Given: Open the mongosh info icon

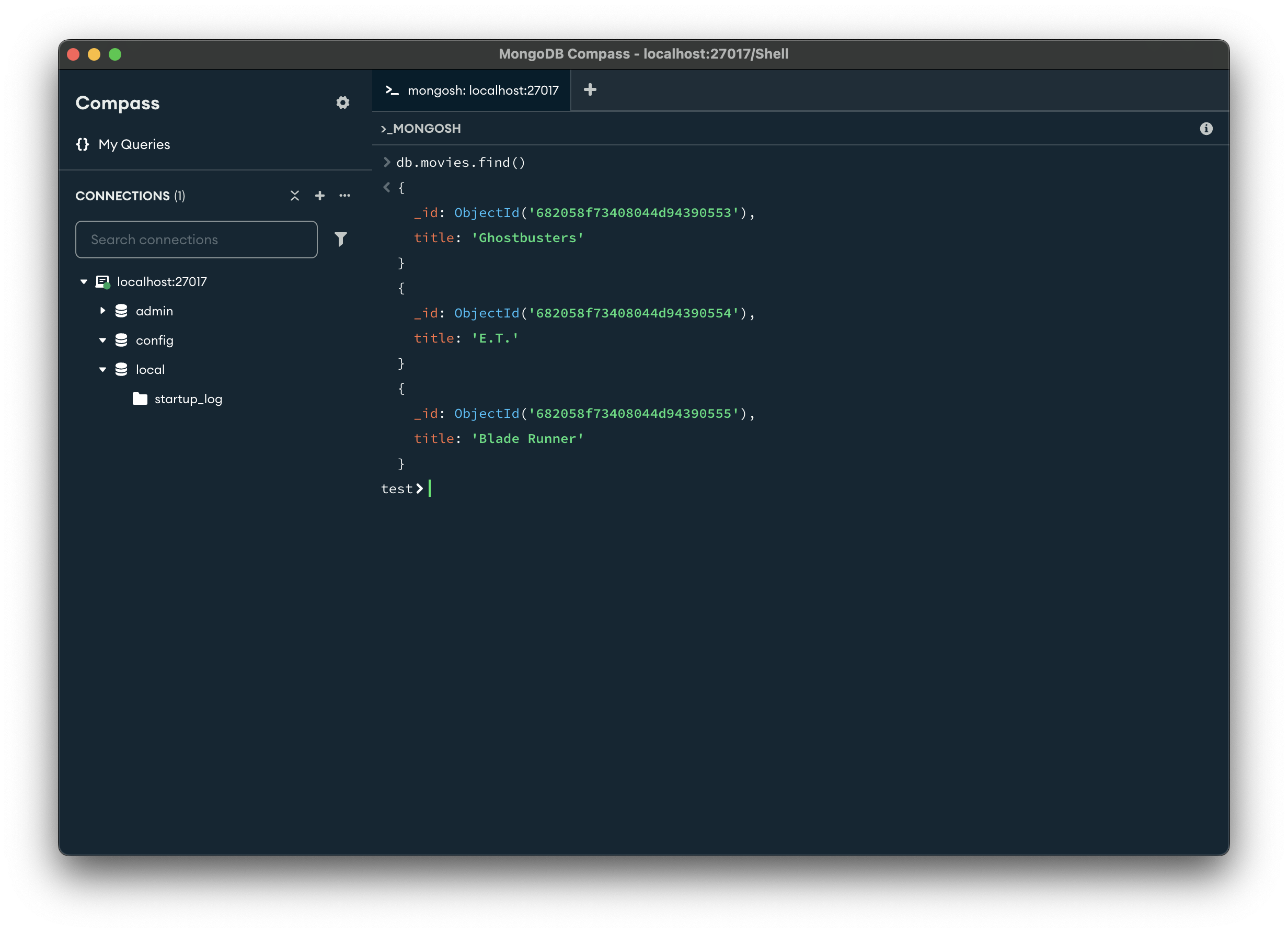Looking at the screenshot, I should pyautogui.click(x=1206, y=129).
